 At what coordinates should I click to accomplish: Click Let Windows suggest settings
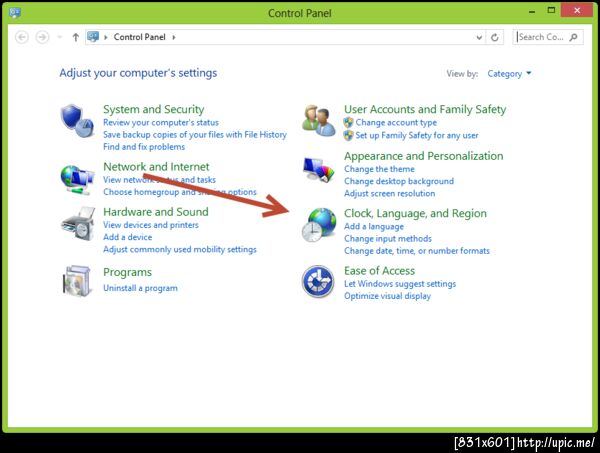(x=400, y=284)
